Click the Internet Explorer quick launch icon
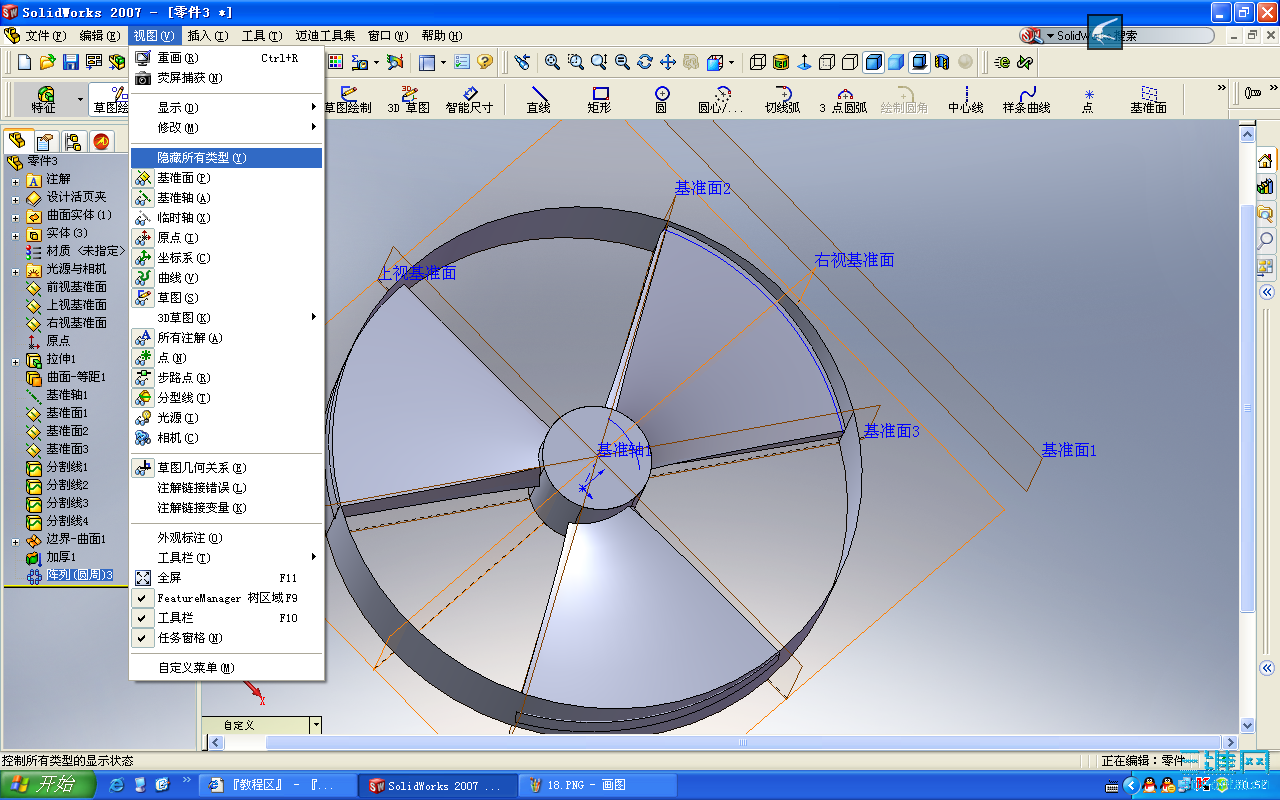 (117, 785)
